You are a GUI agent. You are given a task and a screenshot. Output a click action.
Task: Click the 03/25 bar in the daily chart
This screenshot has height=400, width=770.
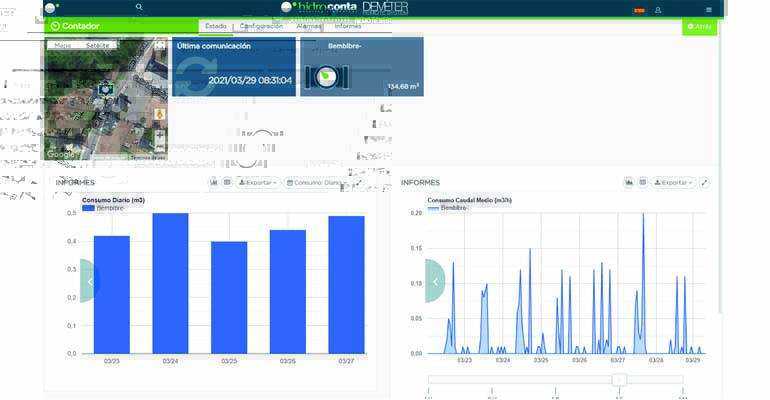(229, 297)
